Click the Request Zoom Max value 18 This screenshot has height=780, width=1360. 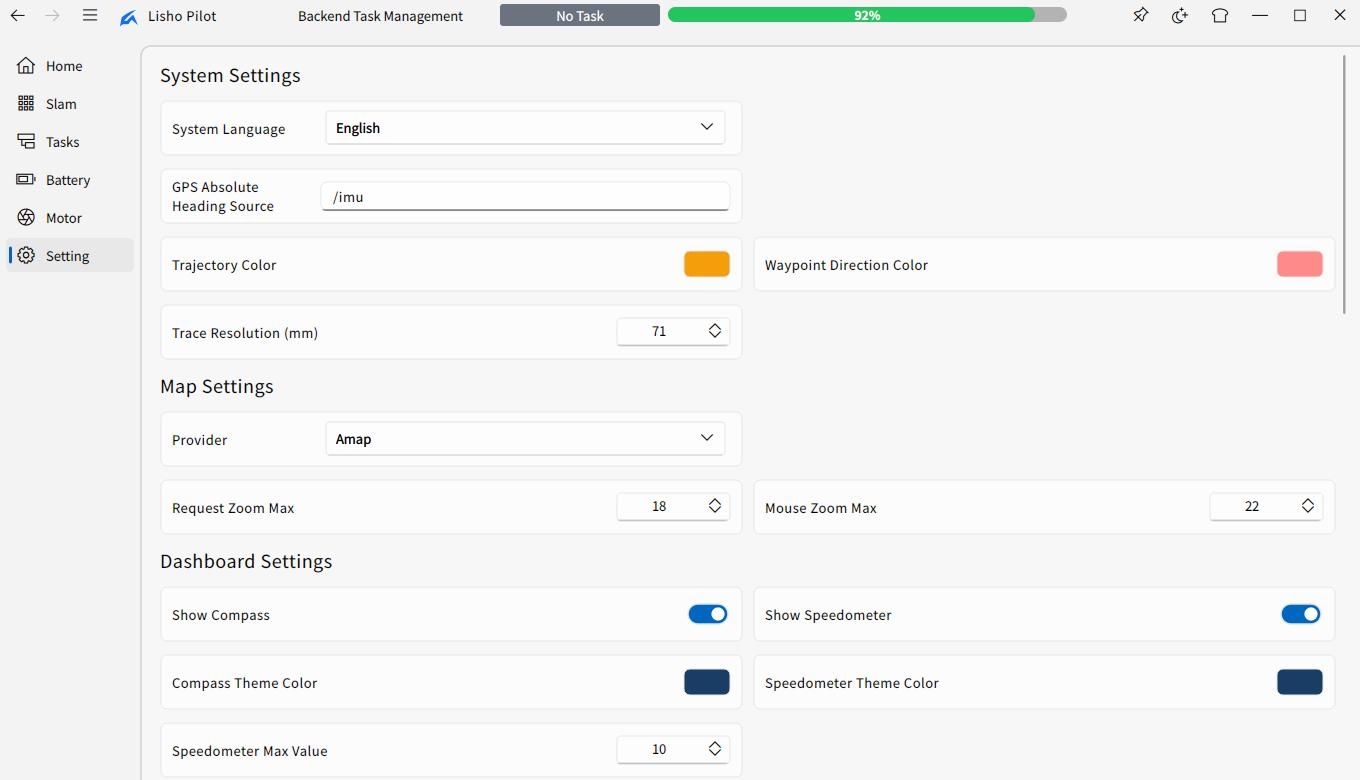[x=659, y=506]
